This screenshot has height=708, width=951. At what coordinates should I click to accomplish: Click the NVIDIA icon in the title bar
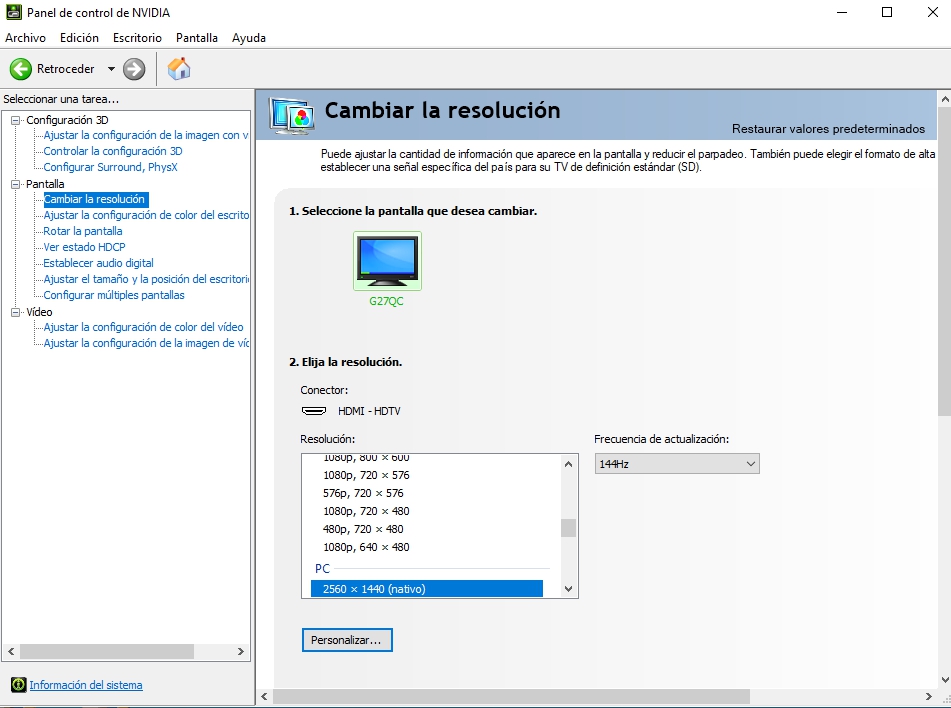pos(13,12)
